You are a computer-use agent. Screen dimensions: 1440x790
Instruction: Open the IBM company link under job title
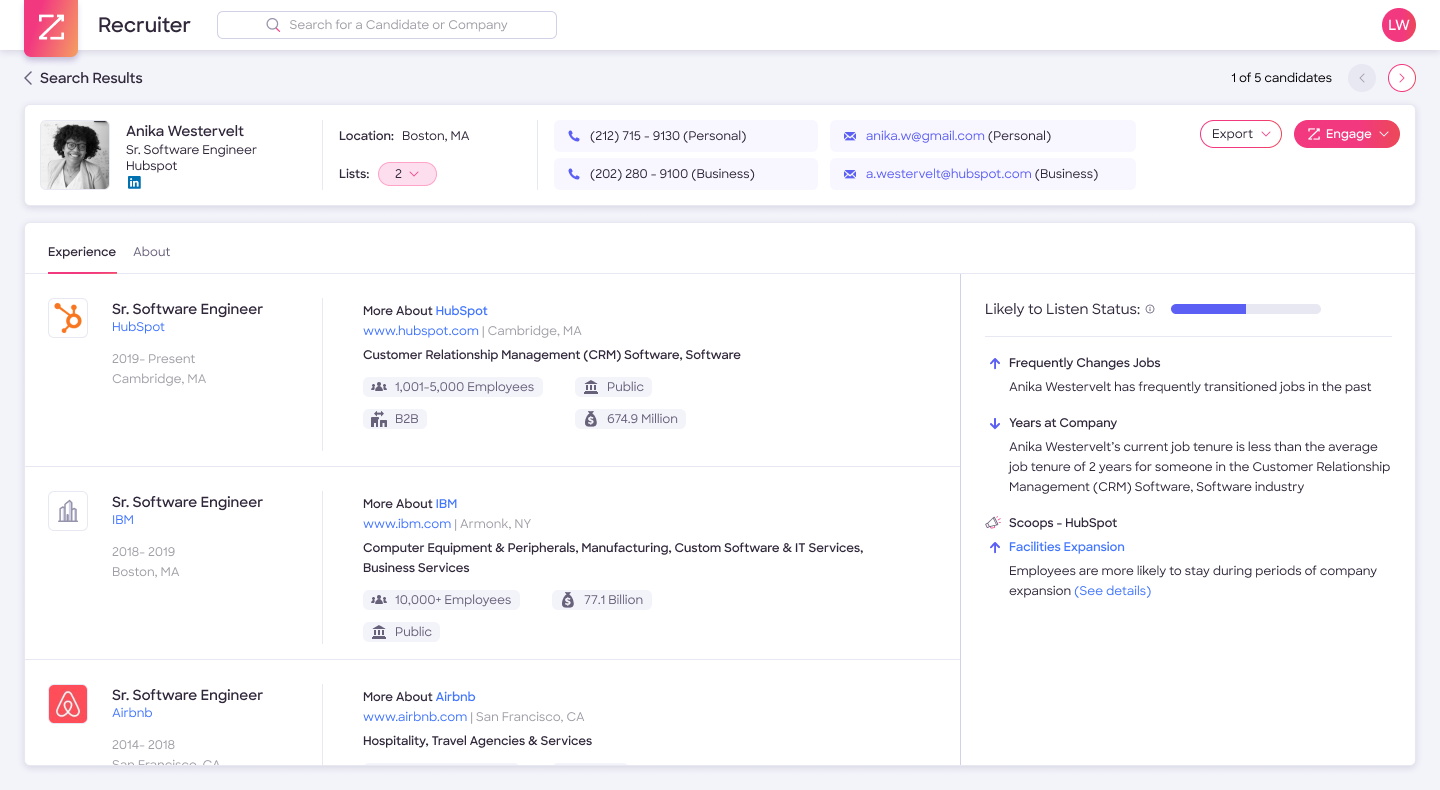tap(123, 520)
